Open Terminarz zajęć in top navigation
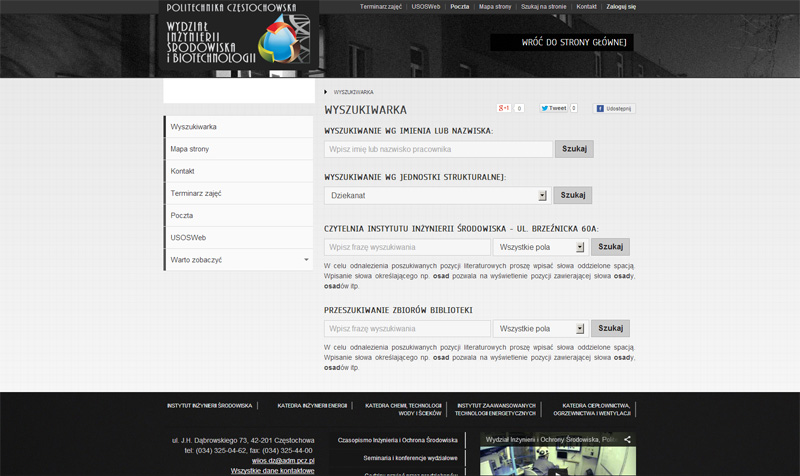 pyautogui.click(x=381, y=7)
